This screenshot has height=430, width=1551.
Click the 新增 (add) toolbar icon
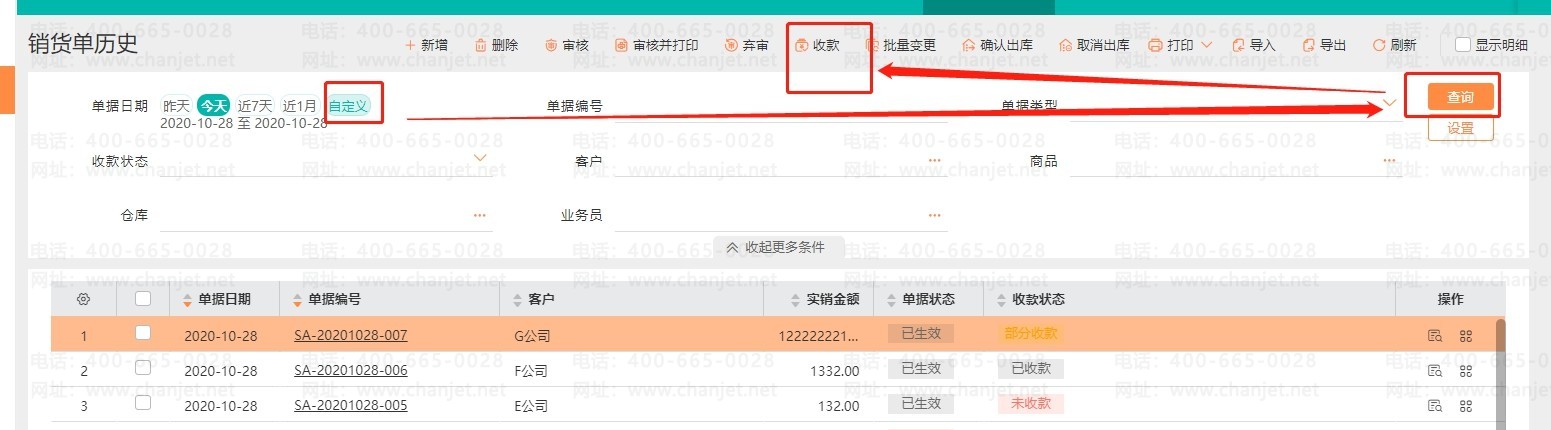point(410,45)
